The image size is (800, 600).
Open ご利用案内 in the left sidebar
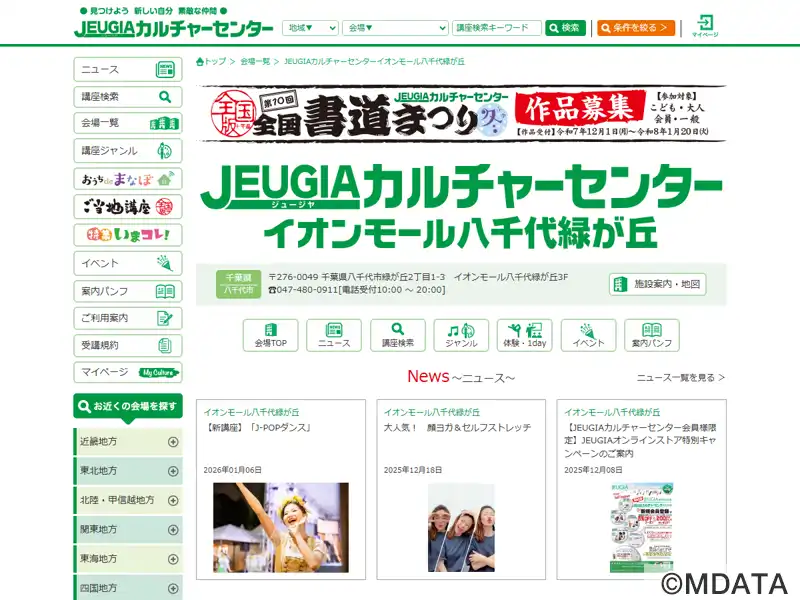coord(128,318)
